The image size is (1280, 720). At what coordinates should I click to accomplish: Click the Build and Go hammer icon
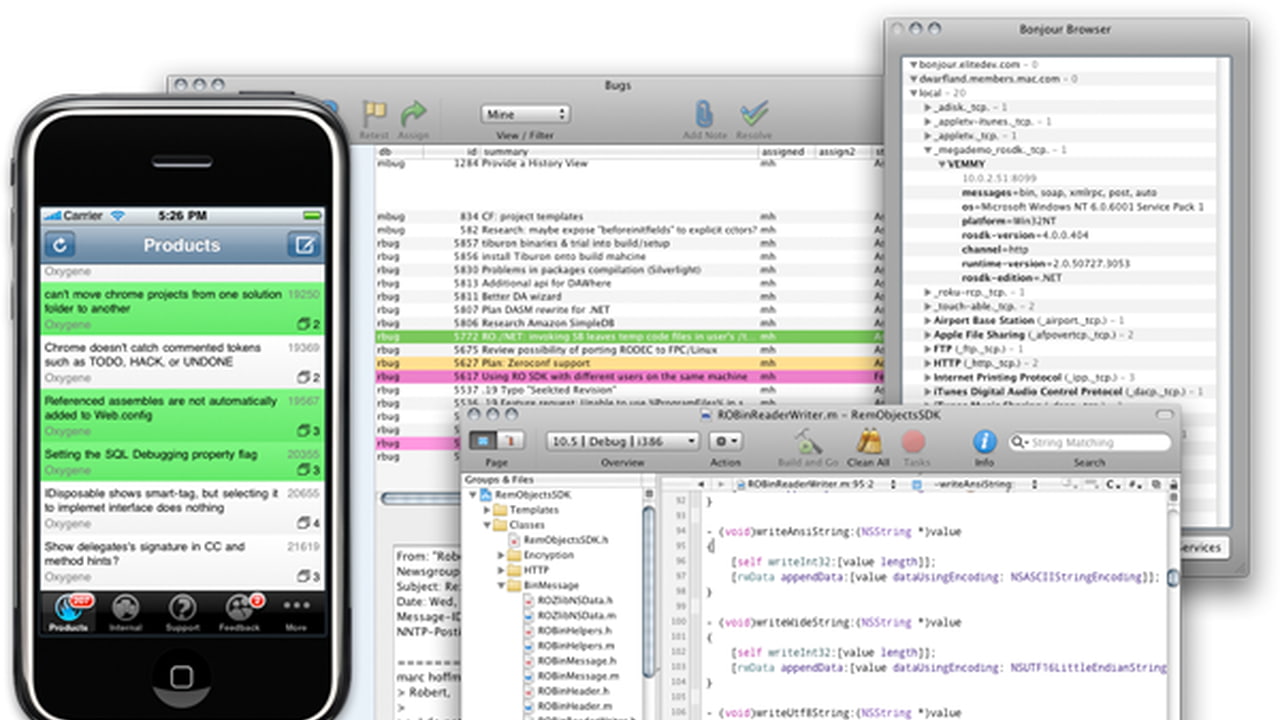[x=806, y=441]
